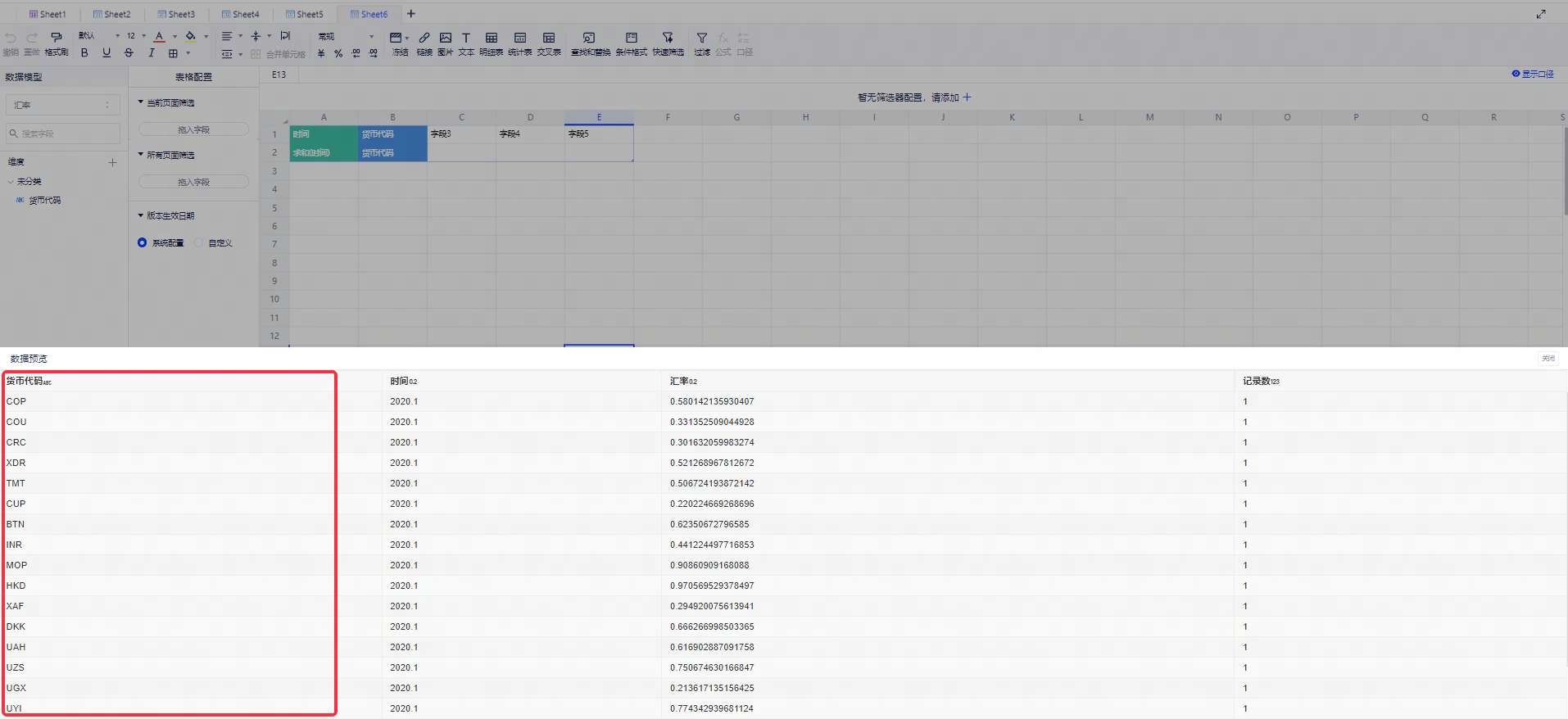Image resolution: width=1568 pixels, height=719 pixels.
Task: Collapse the 未分类 tree group
Action: pos(11,182)
